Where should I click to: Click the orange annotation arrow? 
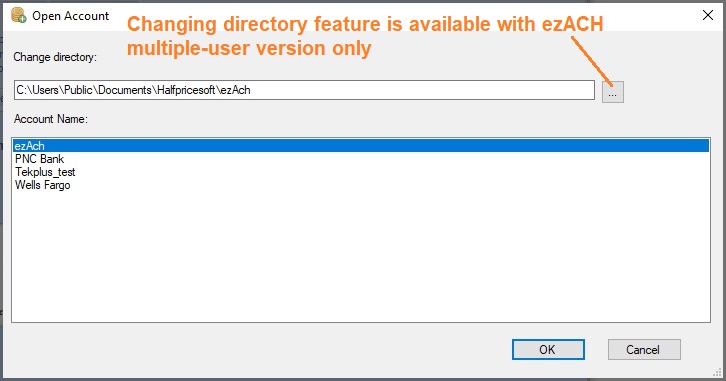click(593, 62)
